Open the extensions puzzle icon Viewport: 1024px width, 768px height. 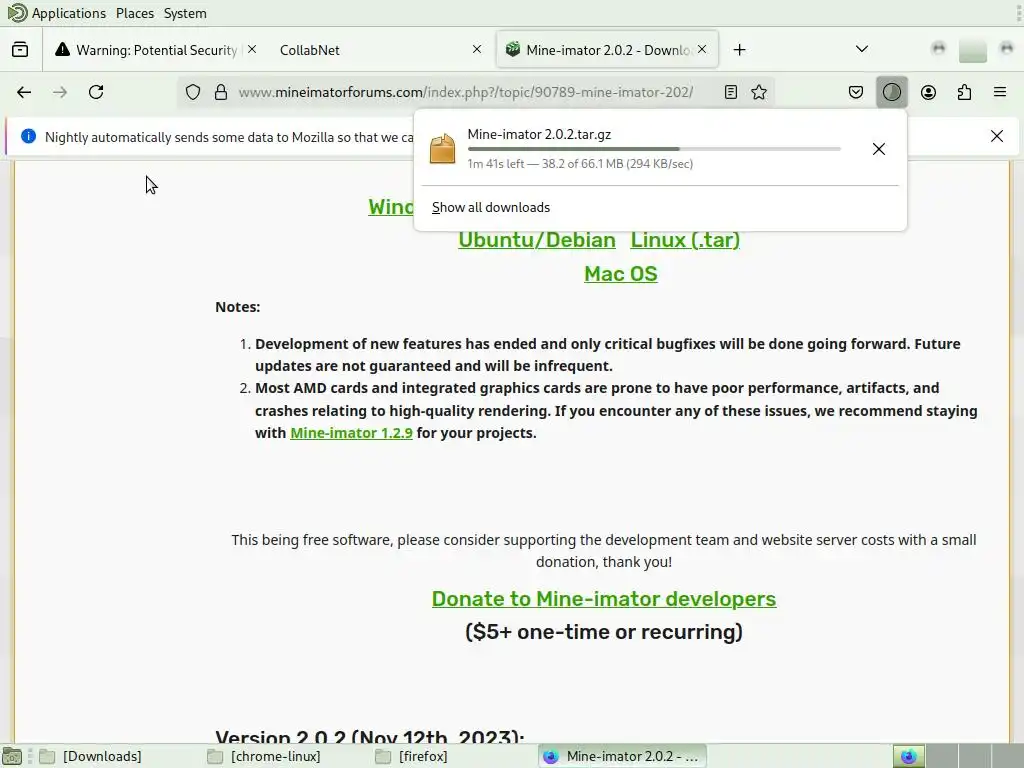964,92
